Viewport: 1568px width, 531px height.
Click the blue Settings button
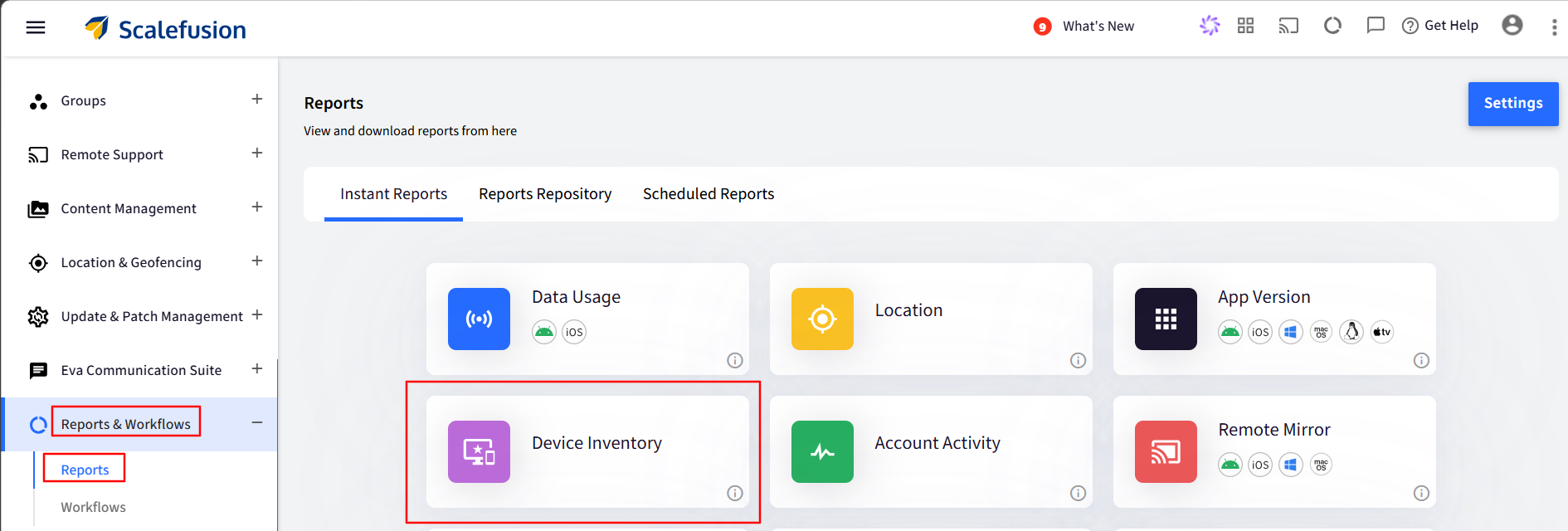[1513, 104]
